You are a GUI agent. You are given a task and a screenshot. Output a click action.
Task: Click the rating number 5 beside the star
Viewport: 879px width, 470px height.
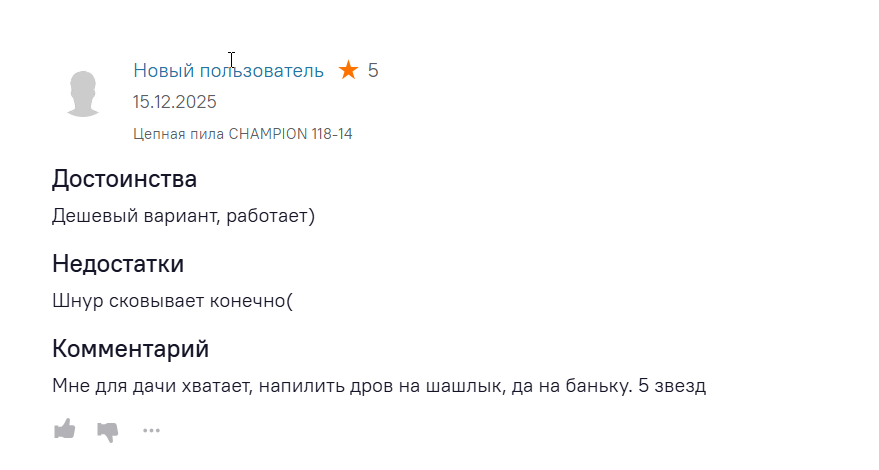tap(373, 70)
